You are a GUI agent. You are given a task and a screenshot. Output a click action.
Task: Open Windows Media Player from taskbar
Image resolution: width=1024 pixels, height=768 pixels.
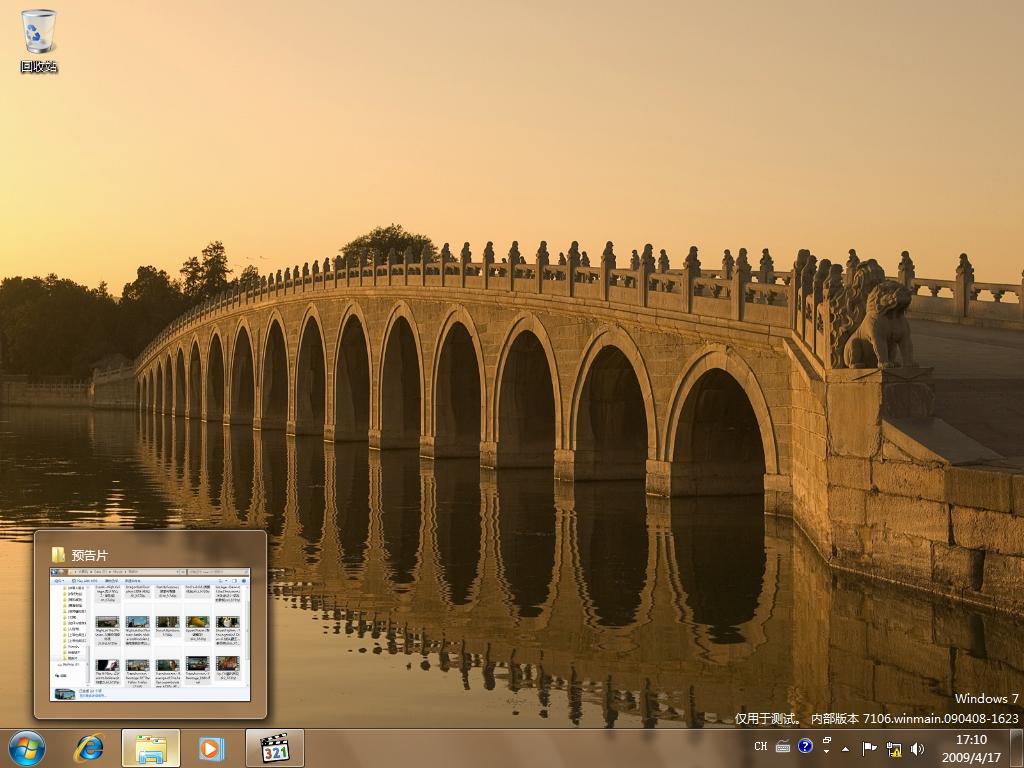coord(211,748)
